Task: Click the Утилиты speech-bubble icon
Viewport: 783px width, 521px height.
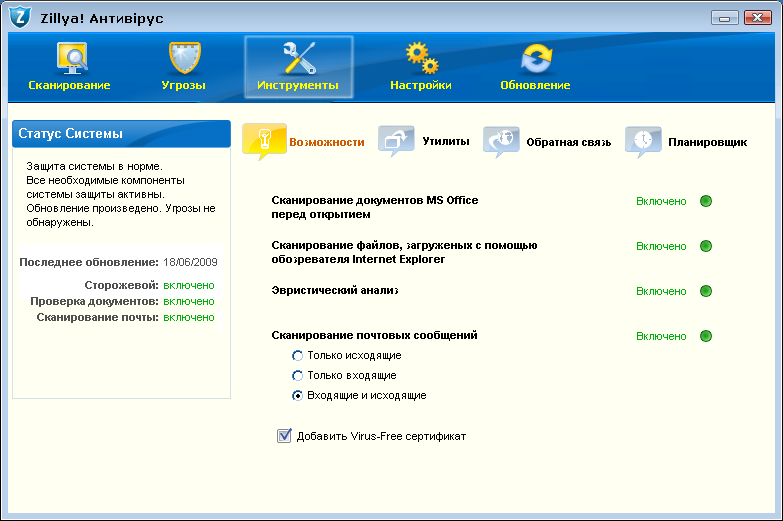Action: [x=396, y=141]
